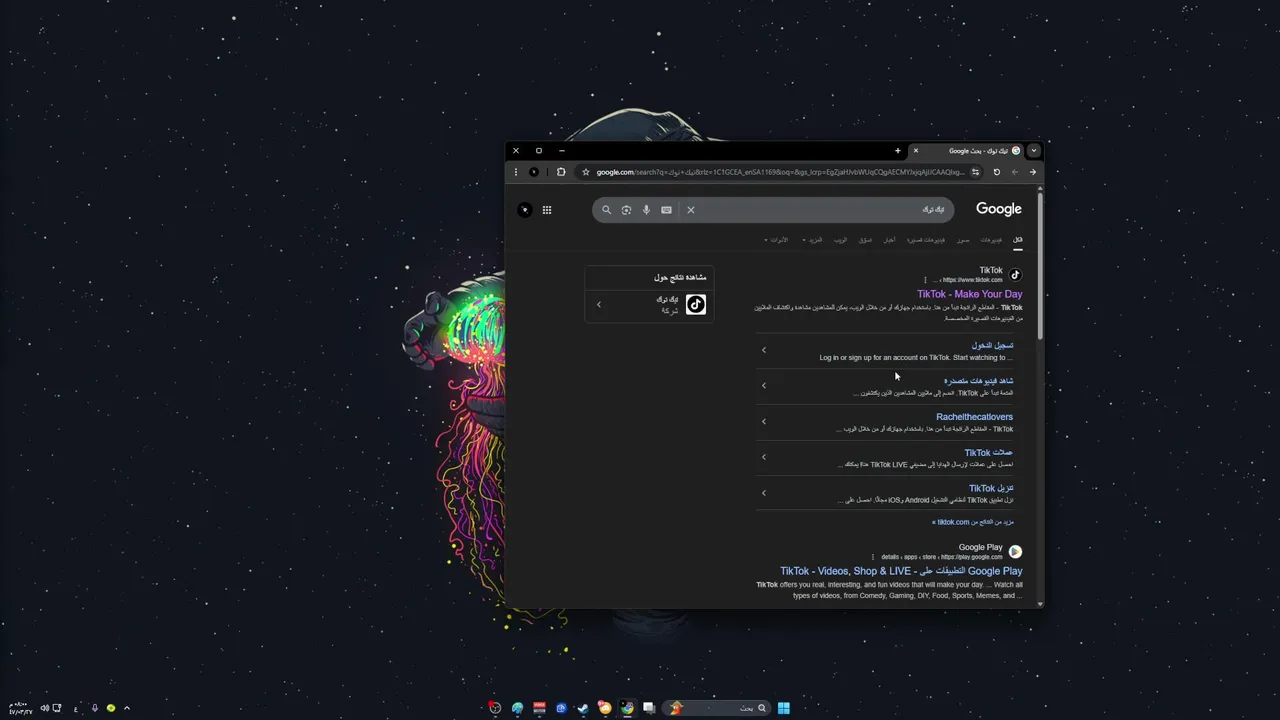Open the 'شاهد فيديوهات متصدرة' link

point(978,381)
